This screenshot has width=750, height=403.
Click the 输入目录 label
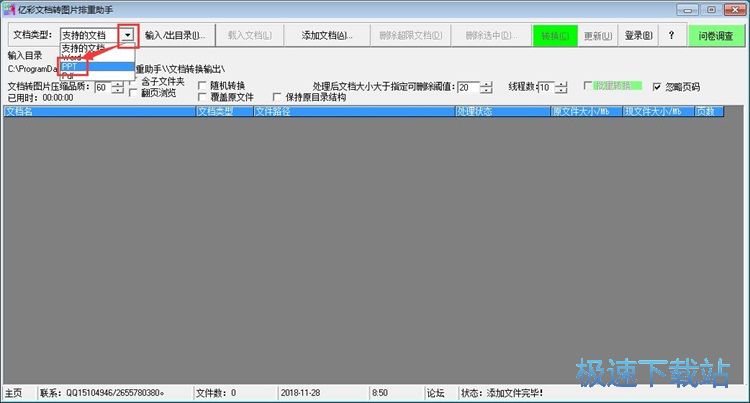pos(24,55)
